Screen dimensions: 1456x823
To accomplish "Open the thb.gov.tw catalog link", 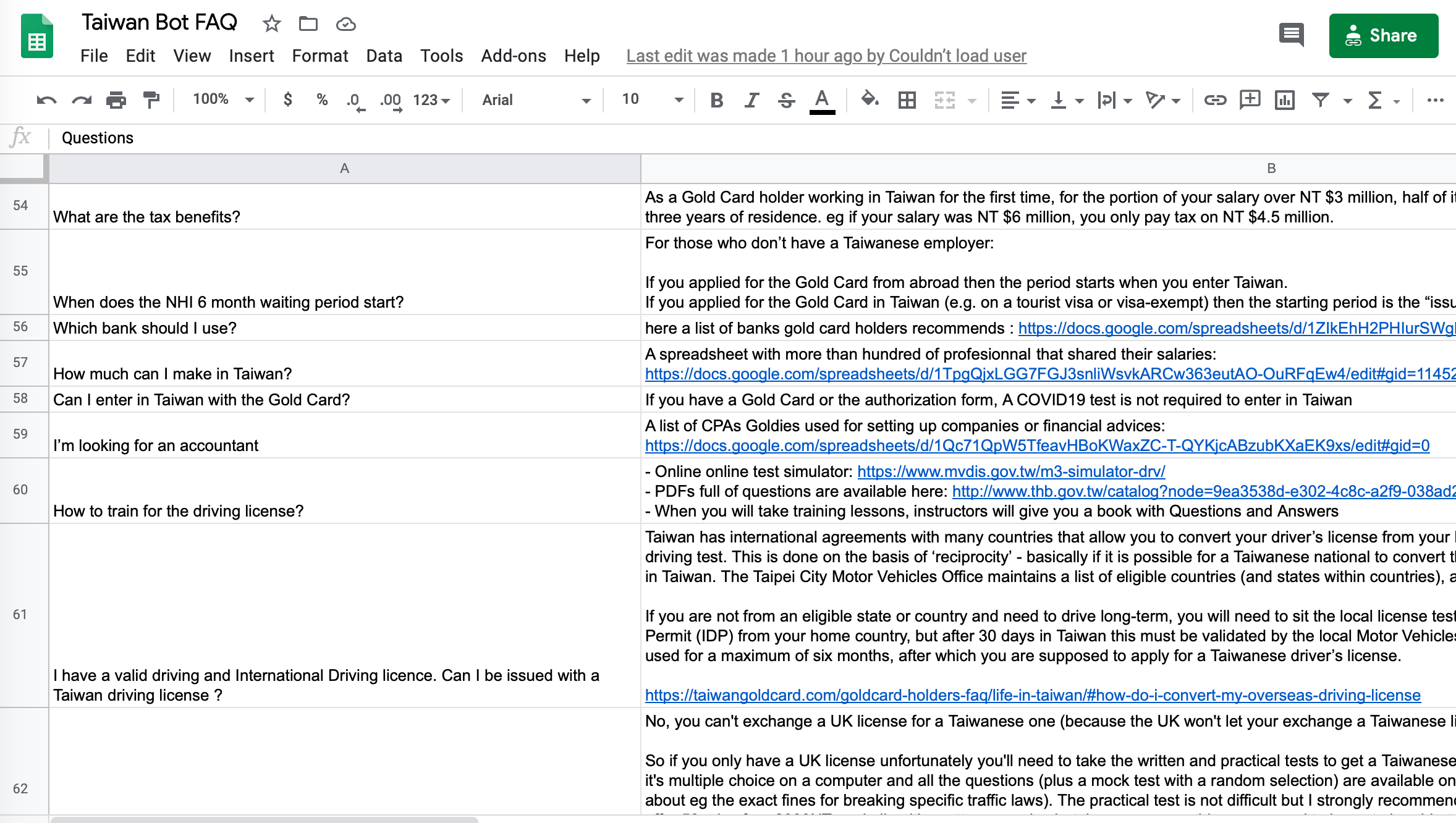I will tap(1204, 491).
